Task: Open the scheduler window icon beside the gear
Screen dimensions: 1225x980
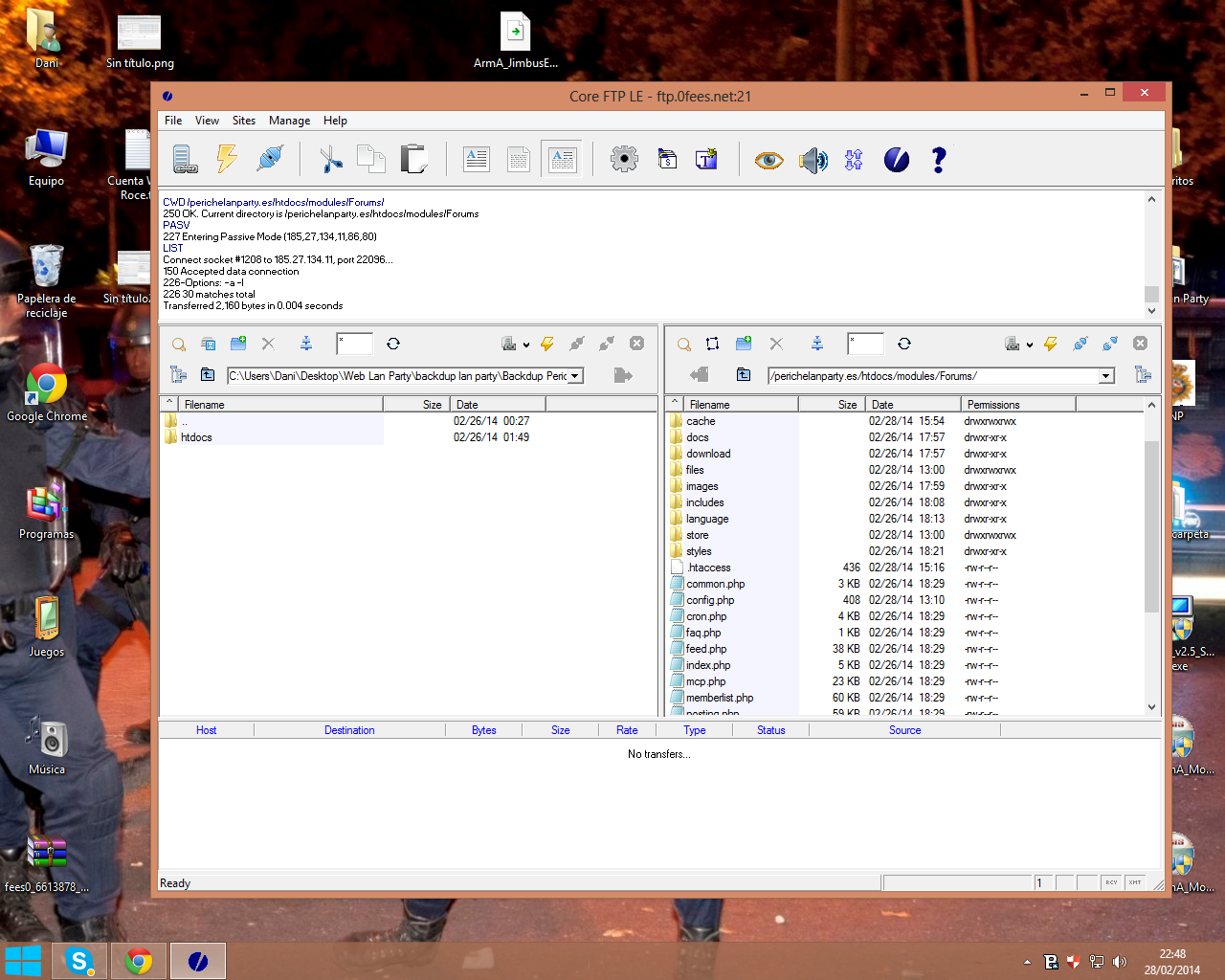Action: 667,159
